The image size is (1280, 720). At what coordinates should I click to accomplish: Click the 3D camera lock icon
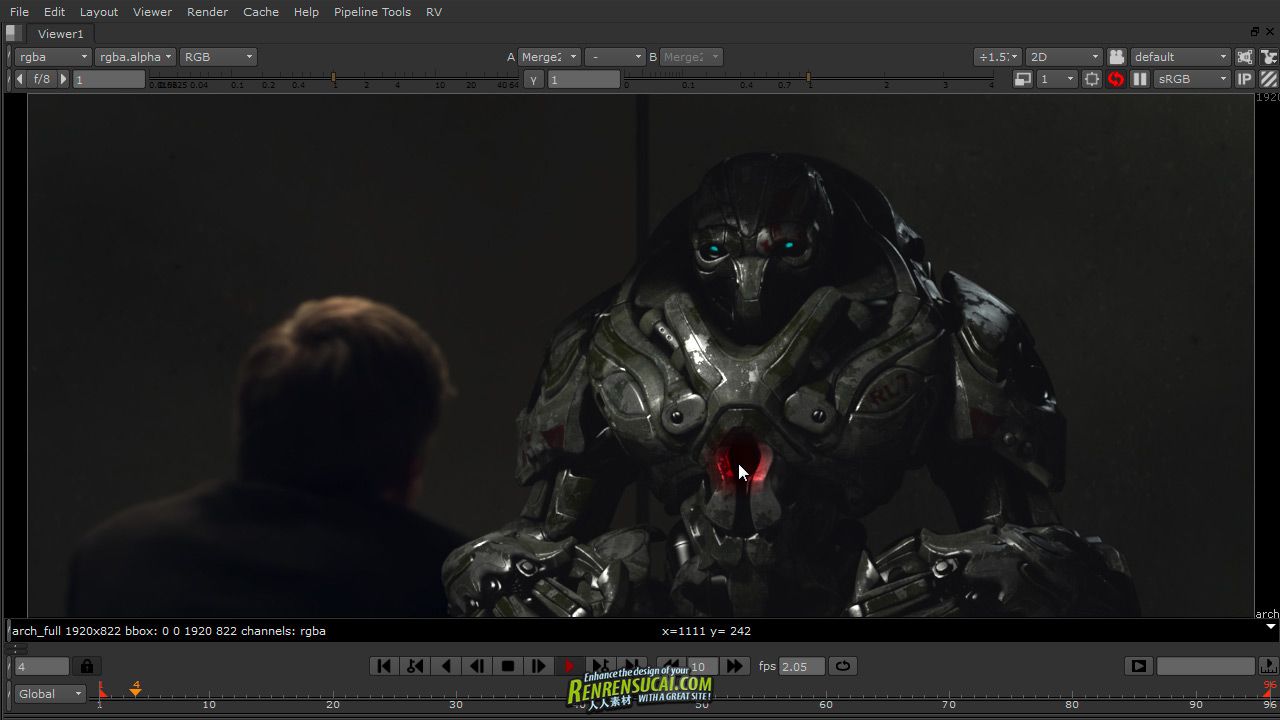(x=1117, y=57)
